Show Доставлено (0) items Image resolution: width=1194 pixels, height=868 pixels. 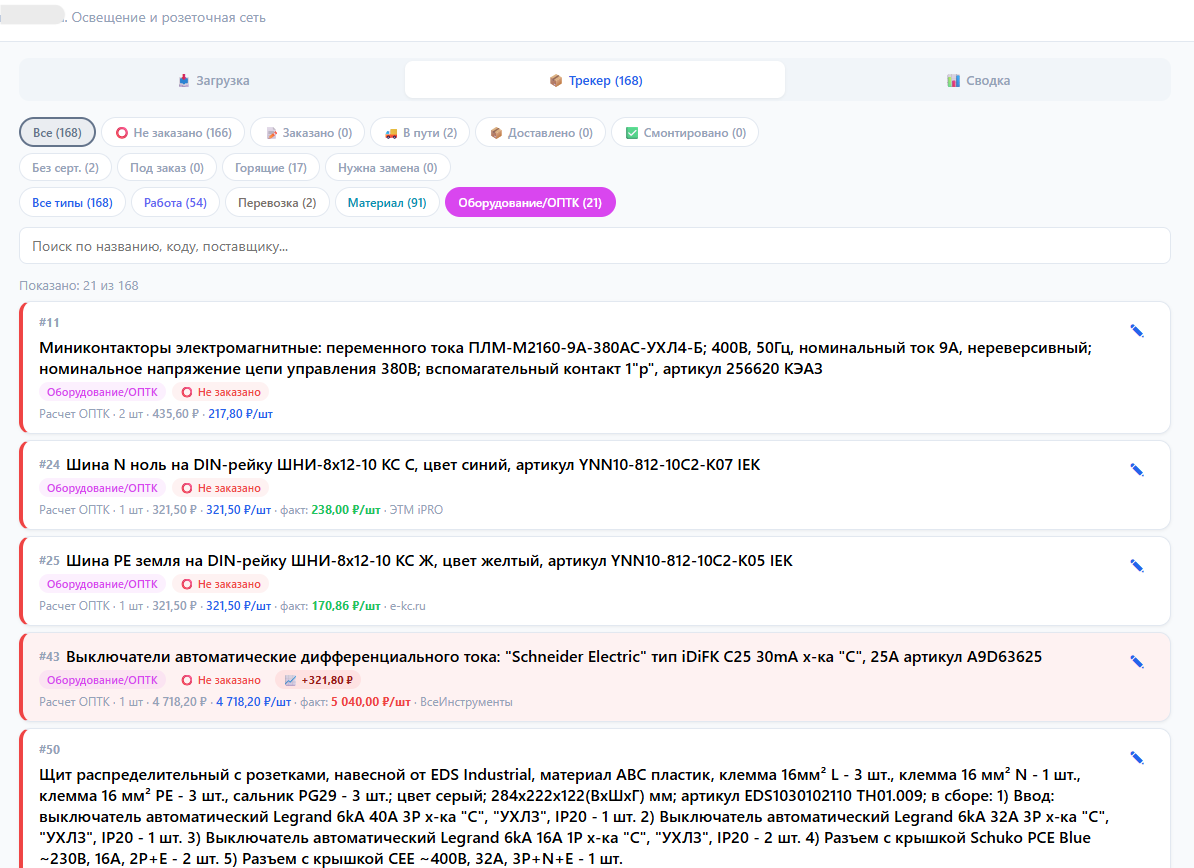pyautogui.click(x=541, y=132)
